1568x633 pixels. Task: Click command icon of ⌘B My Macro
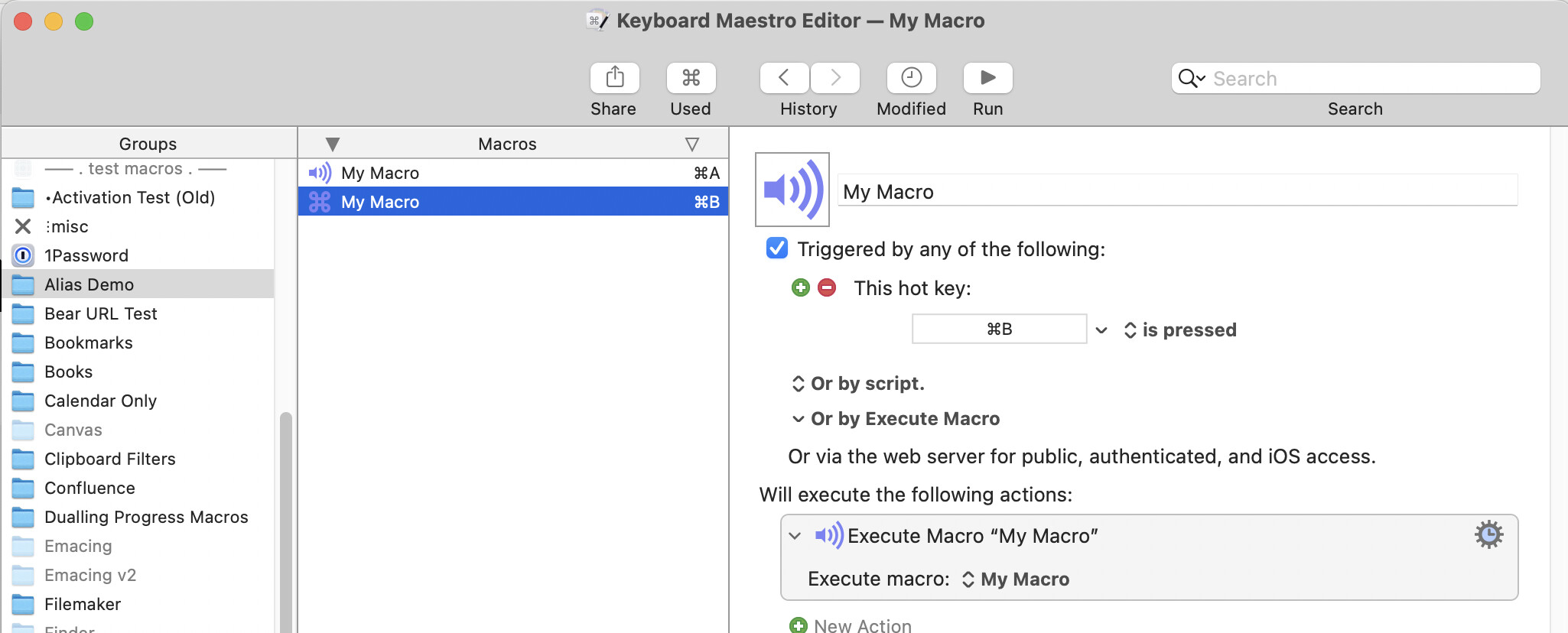320,202
